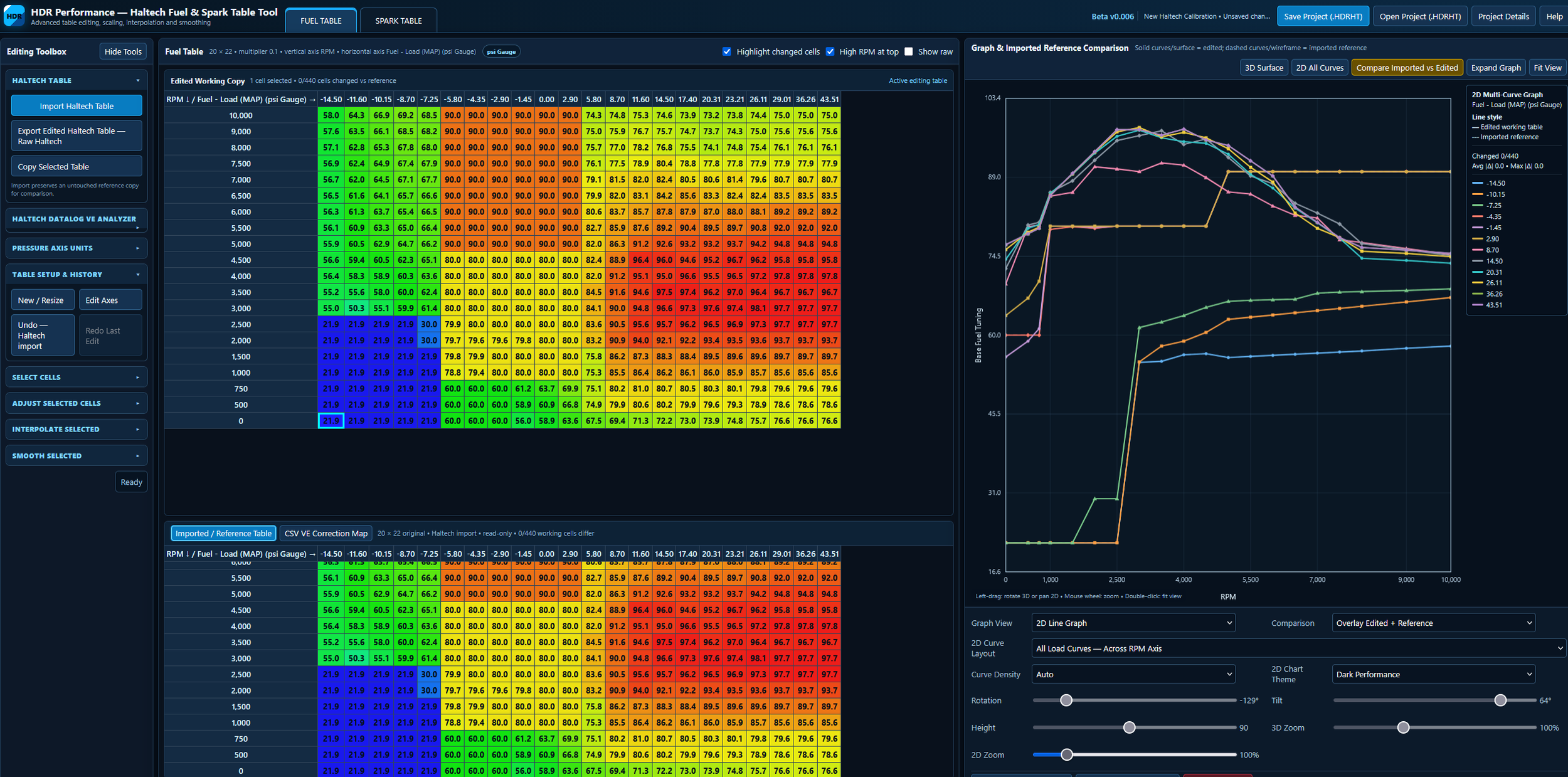Switch to the FUEL TABLE tab
Image resolution: width=1568 pixels, height=777 pixels.
(x=321, y=21)
